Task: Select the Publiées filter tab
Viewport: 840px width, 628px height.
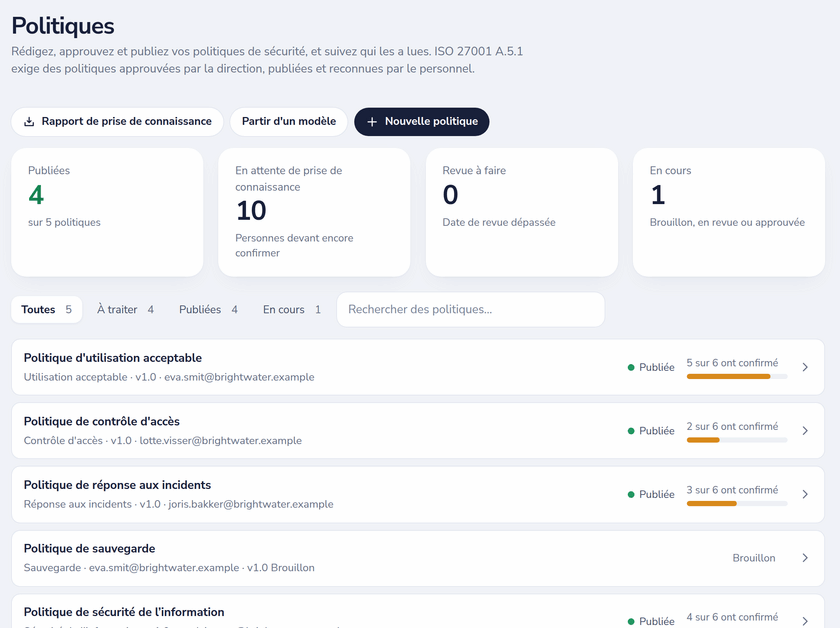Action: click(208, 310)
